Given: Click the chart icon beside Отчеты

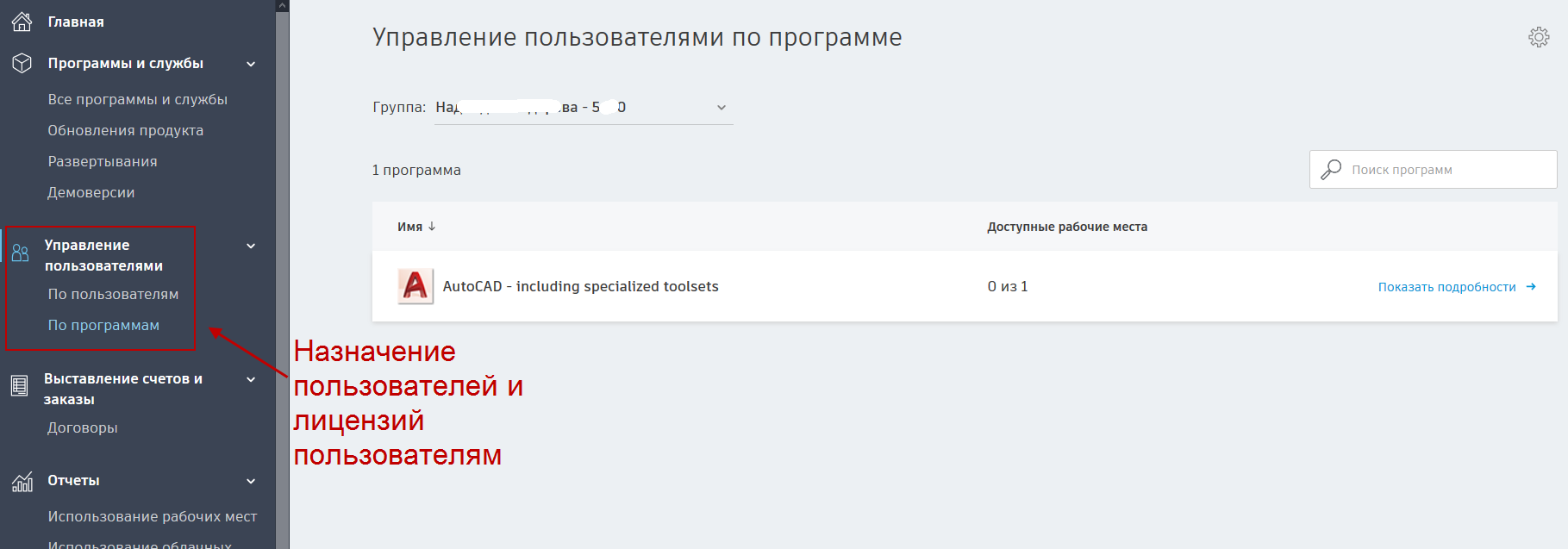Looking at the screenshot, I should tap(22, 482).
